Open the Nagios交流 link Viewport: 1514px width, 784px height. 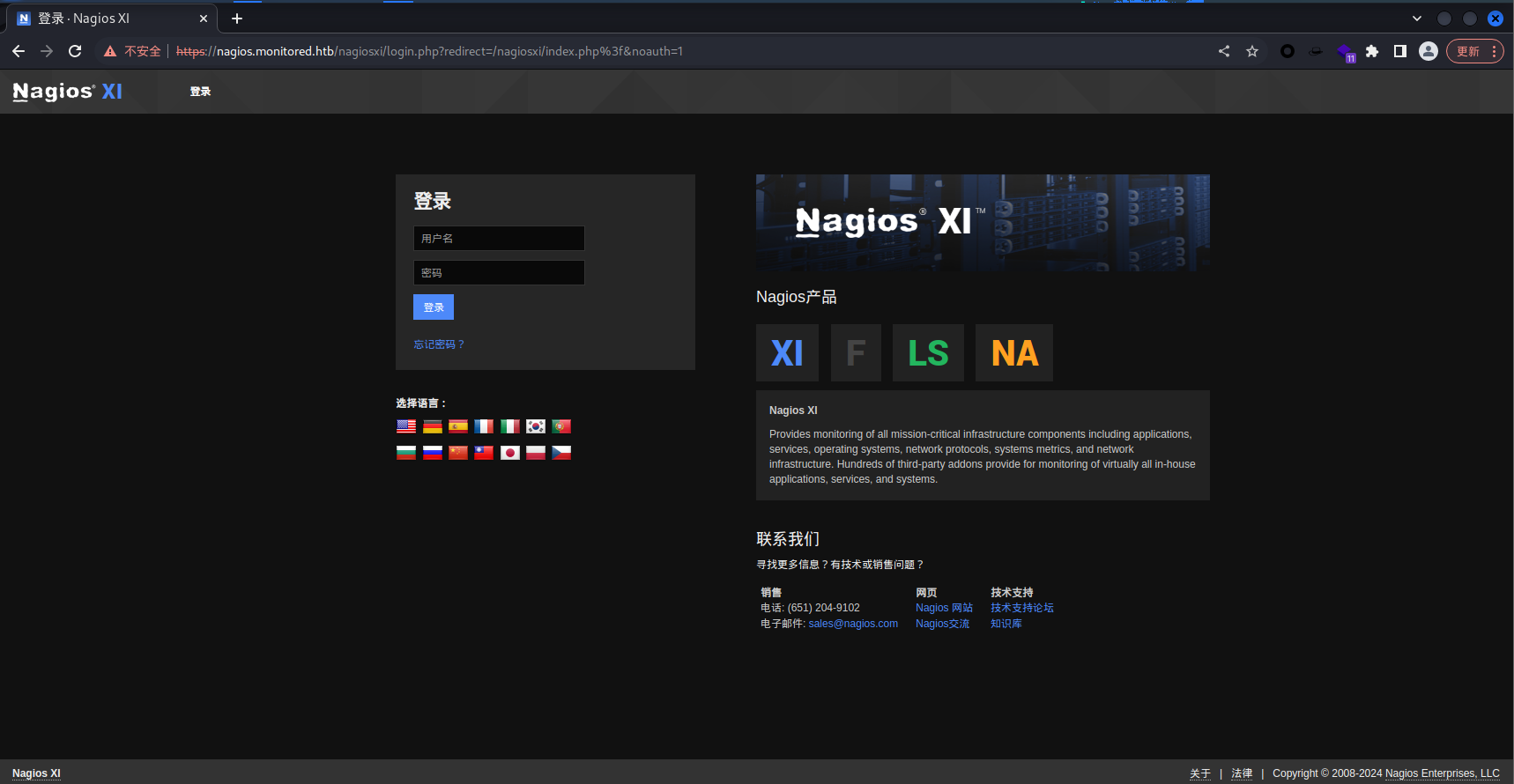point(942,624)
